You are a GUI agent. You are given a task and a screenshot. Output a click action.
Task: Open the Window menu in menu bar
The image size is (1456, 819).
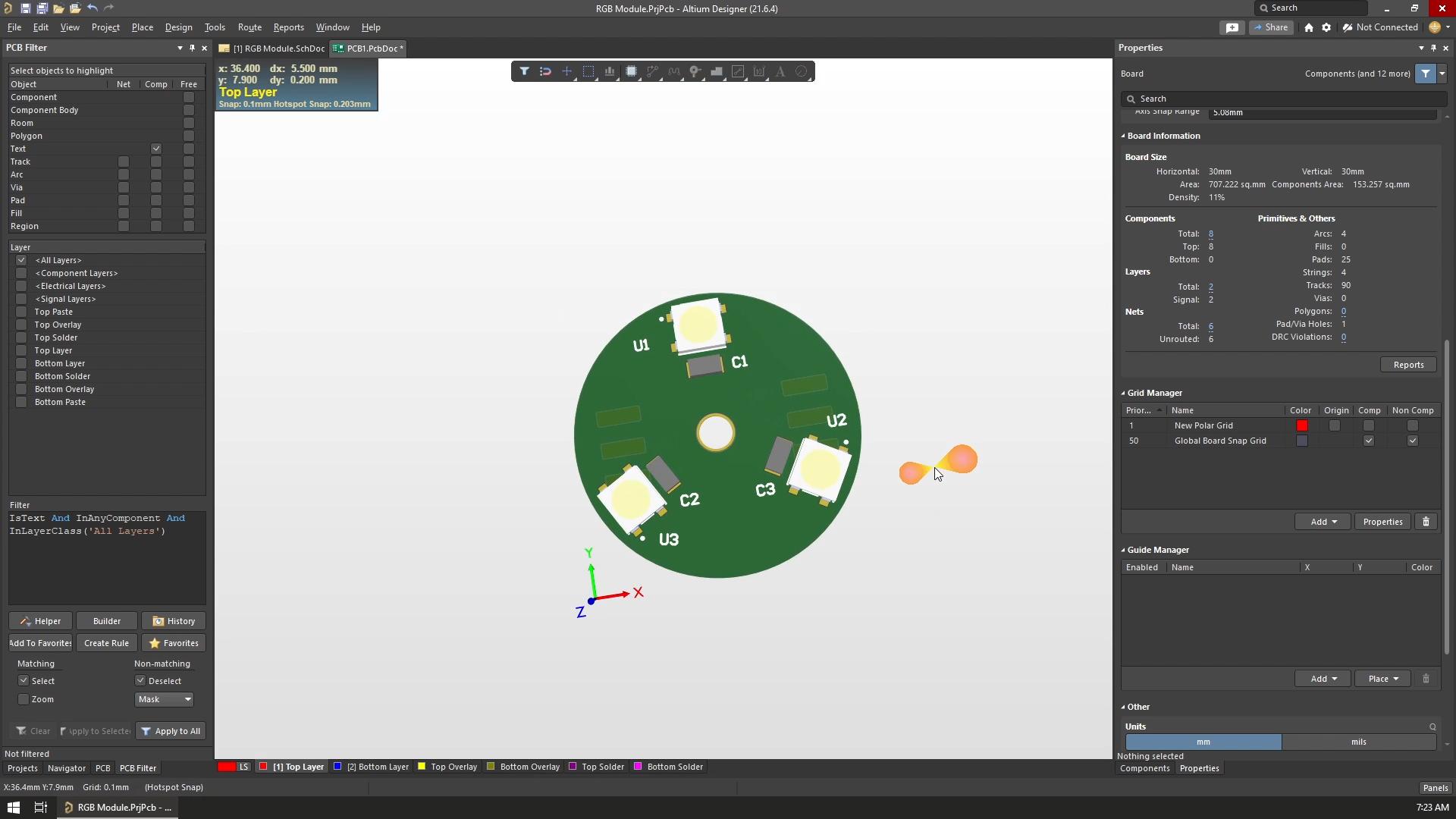pos(333,27)
